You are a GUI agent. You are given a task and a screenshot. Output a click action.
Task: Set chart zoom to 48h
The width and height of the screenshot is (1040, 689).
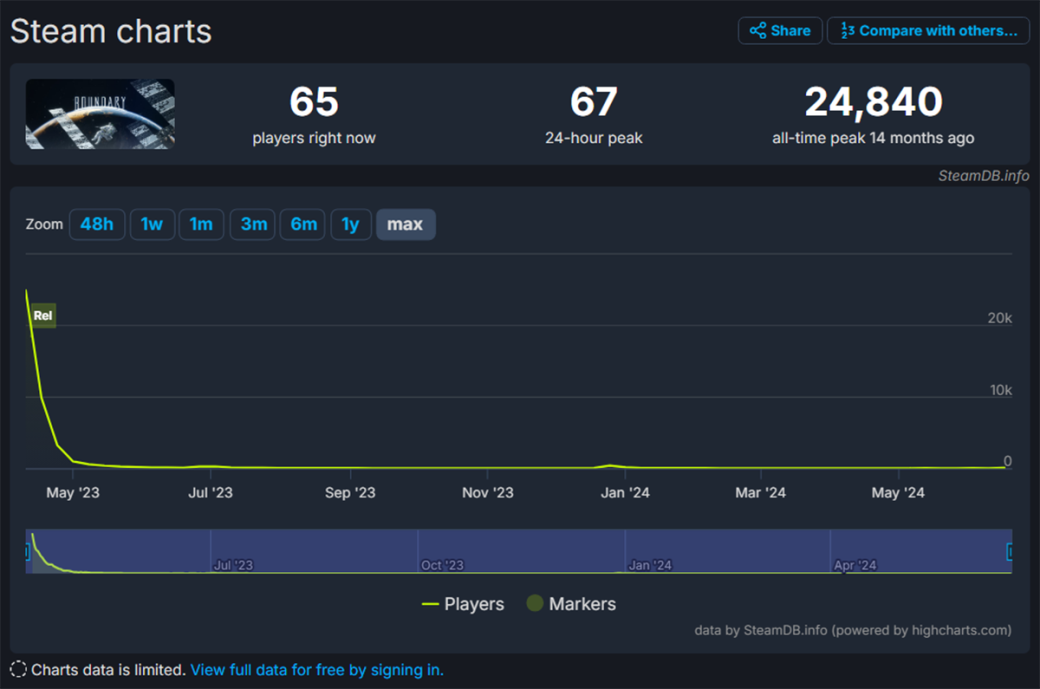point(97,224)
